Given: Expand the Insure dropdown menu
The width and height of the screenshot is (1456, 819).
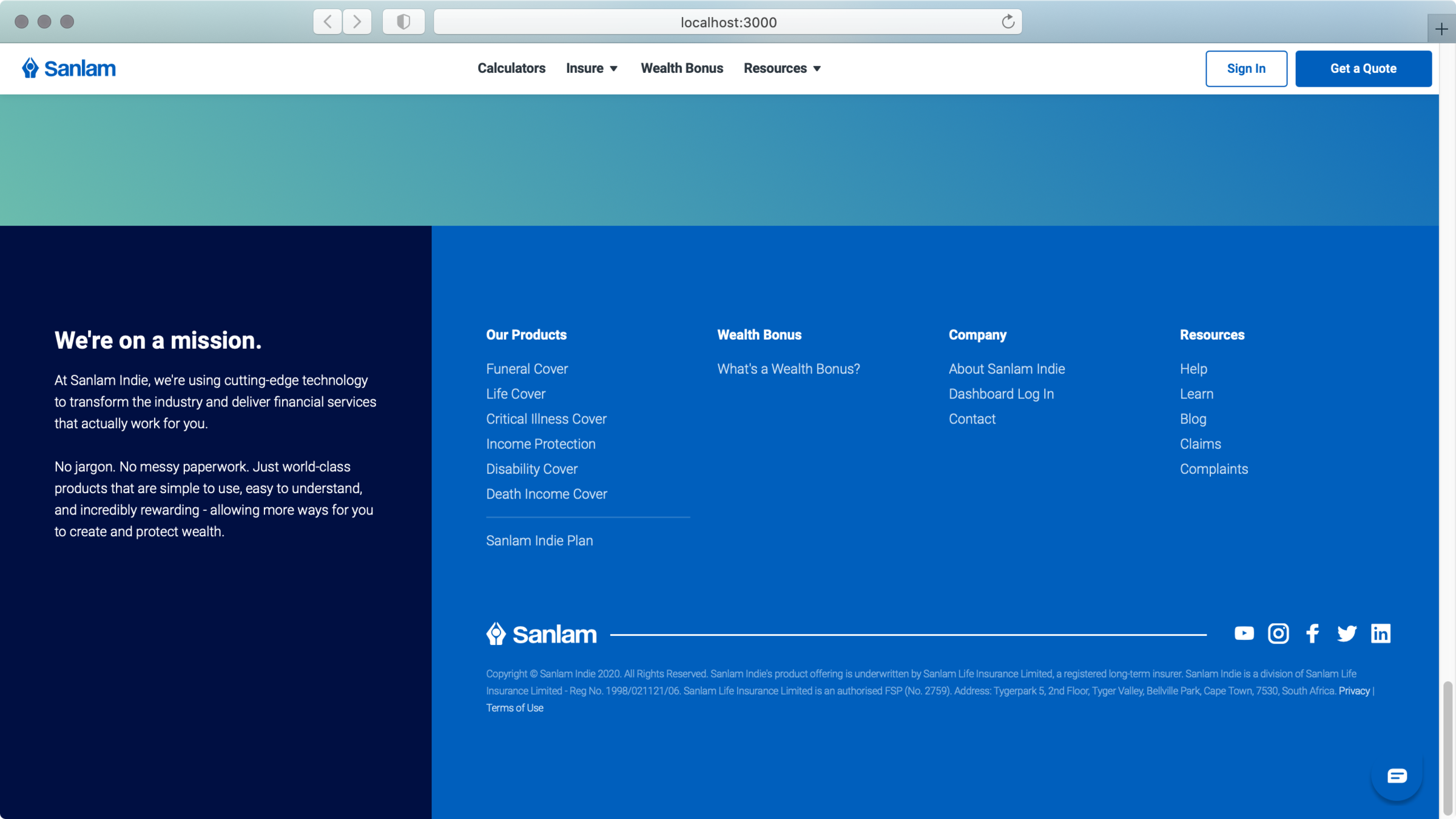Looking at the screenshot, I should [592, 68].
